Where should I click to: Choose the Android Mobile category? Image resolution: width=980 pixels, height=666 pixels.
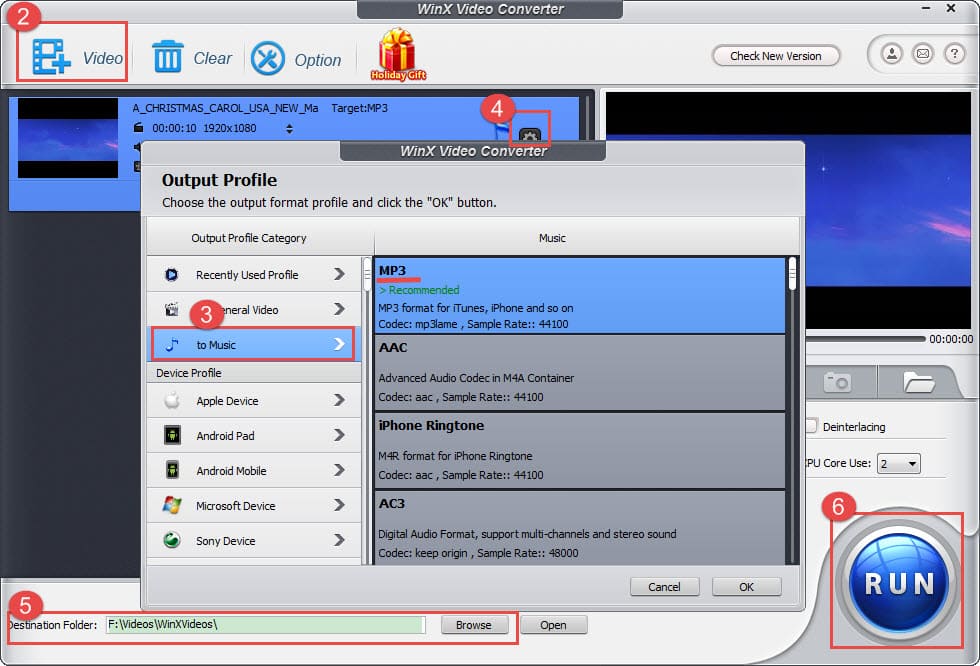254,470
